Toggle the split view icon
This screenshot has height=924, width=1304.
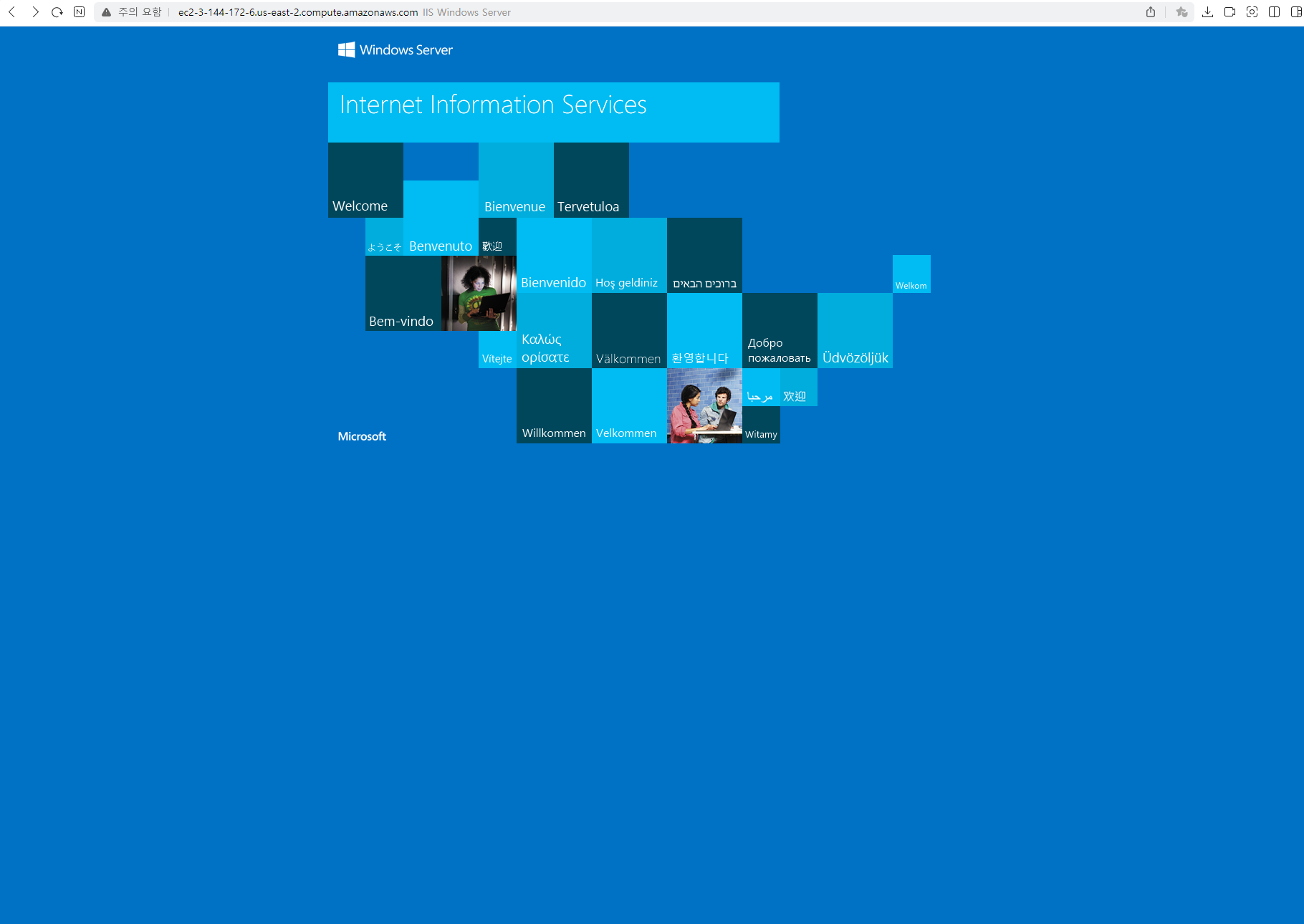pos(1274,12)
